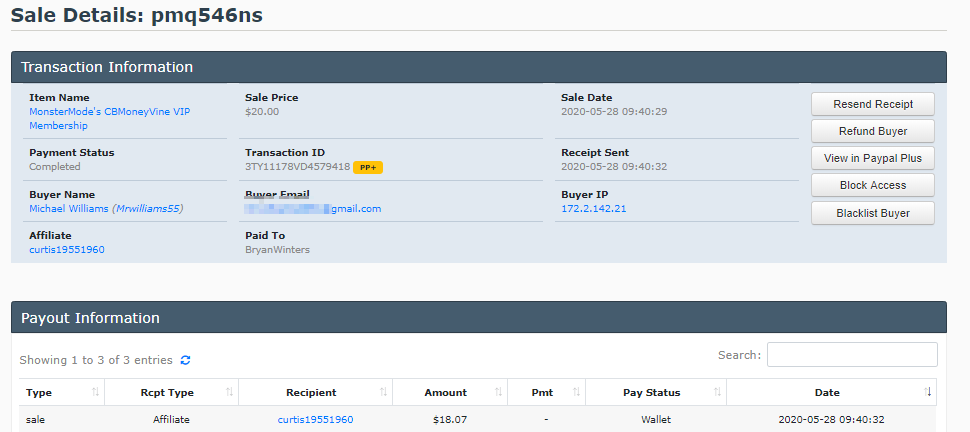The image size is (970, 432).
Task: Focus the payout Search input field
Action: point(852,355)
